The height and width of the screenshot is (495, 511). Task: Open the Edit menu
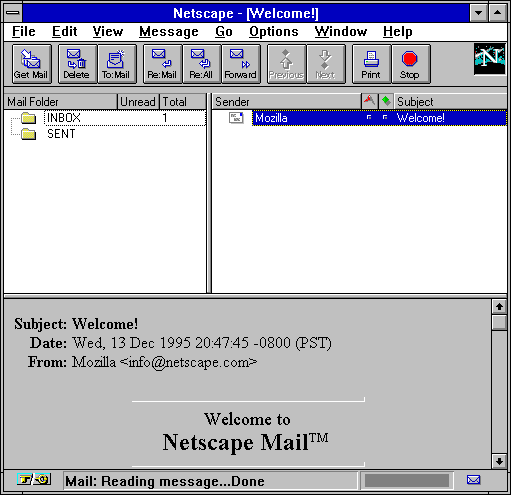(65, 32)
